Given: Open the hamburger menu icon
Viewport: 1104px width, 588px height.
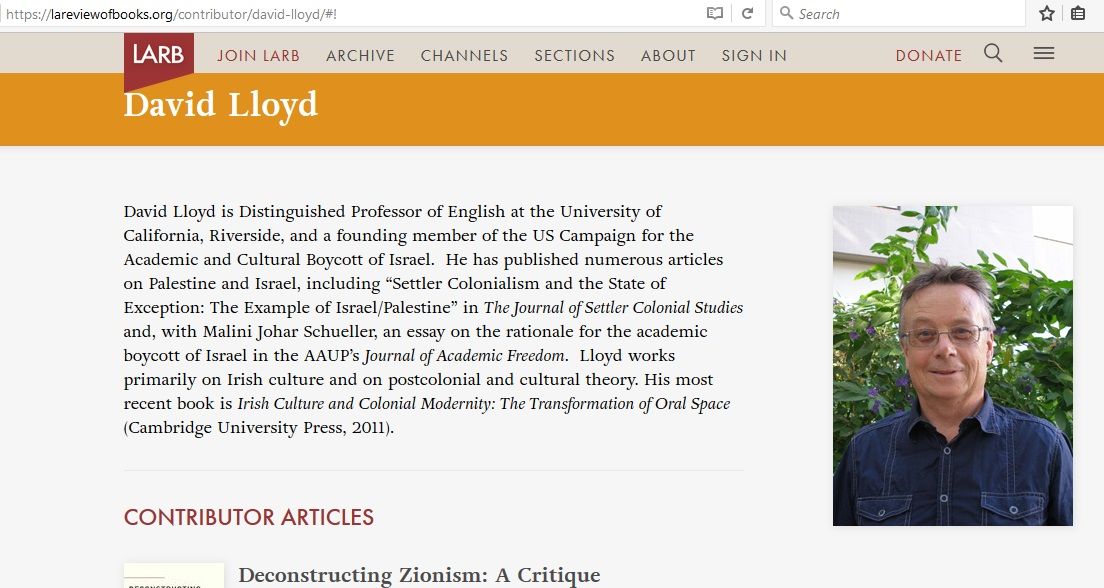Looking at the screenshot, I should tap(1044, 54).
